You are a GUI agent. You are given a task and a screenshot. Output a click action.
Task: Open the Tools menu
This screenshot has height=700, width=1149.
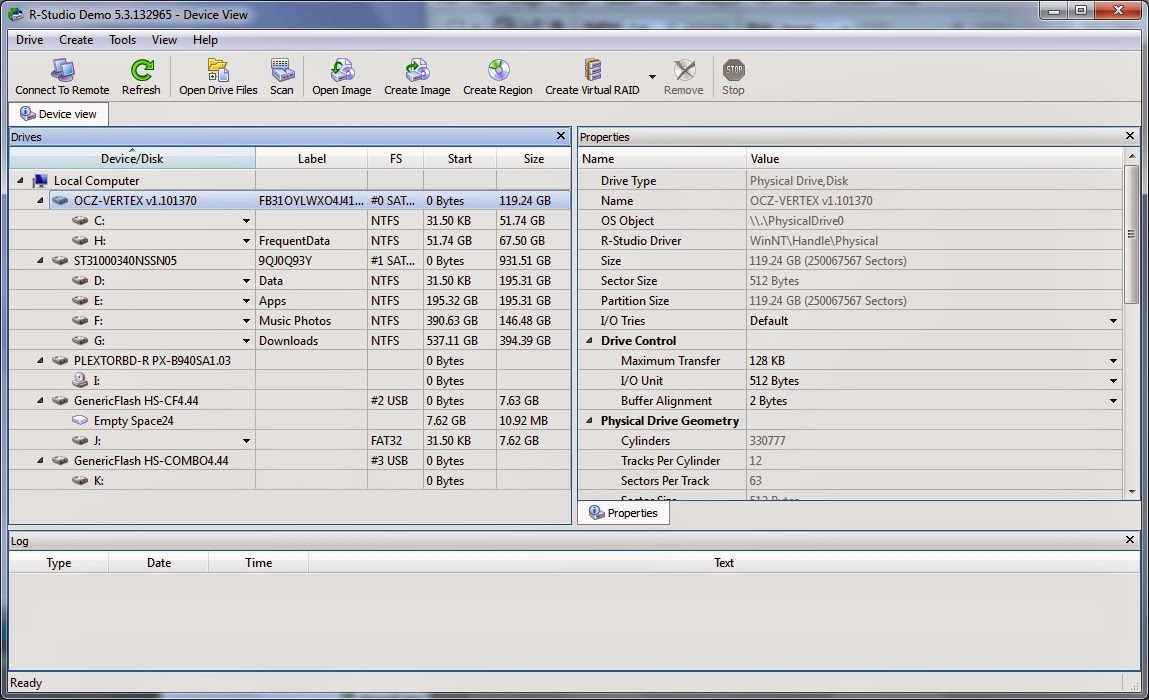click(x=122, y=40)
